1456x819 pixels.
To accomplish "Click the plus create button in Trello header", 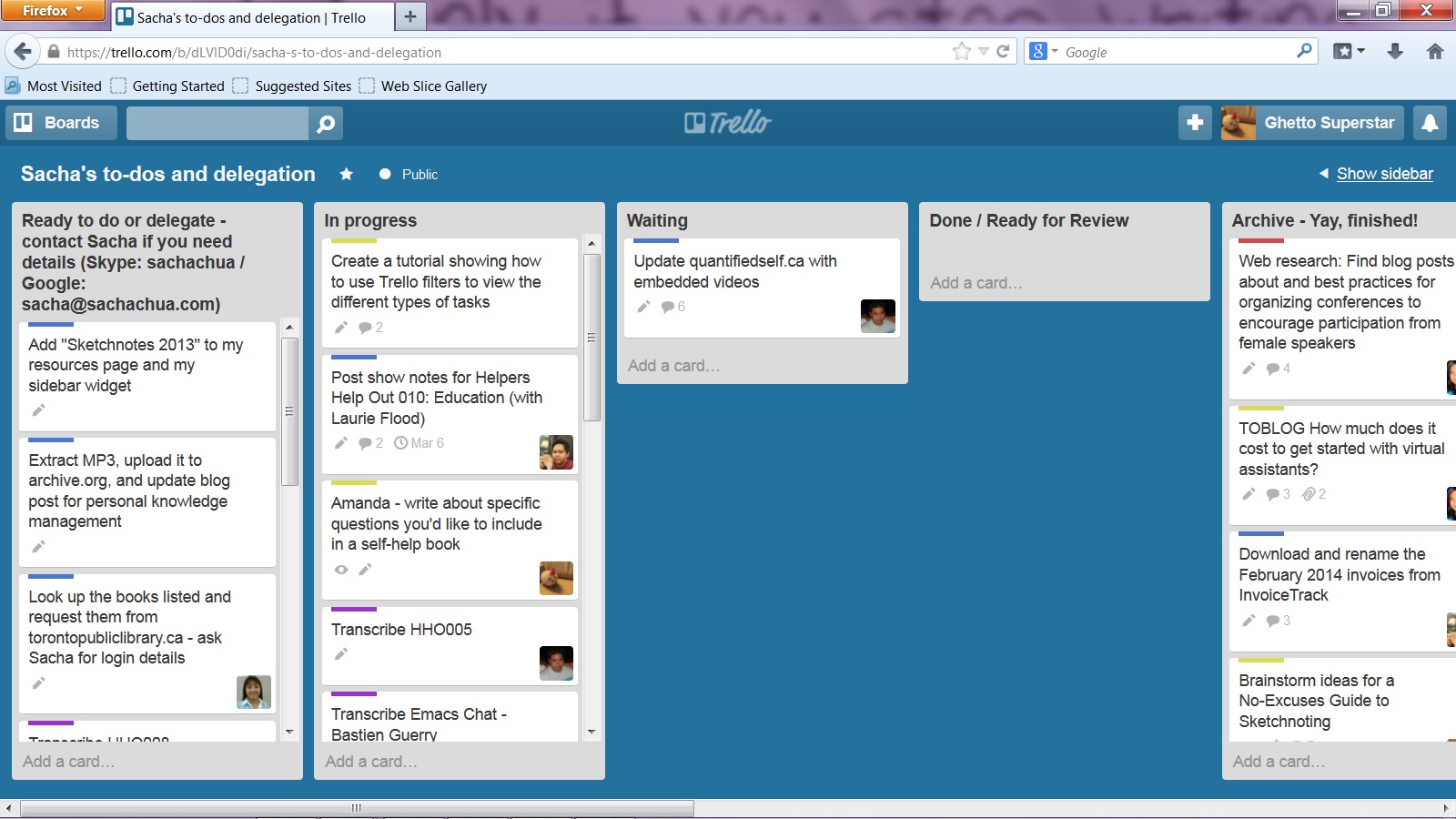I will [1195, 123].
